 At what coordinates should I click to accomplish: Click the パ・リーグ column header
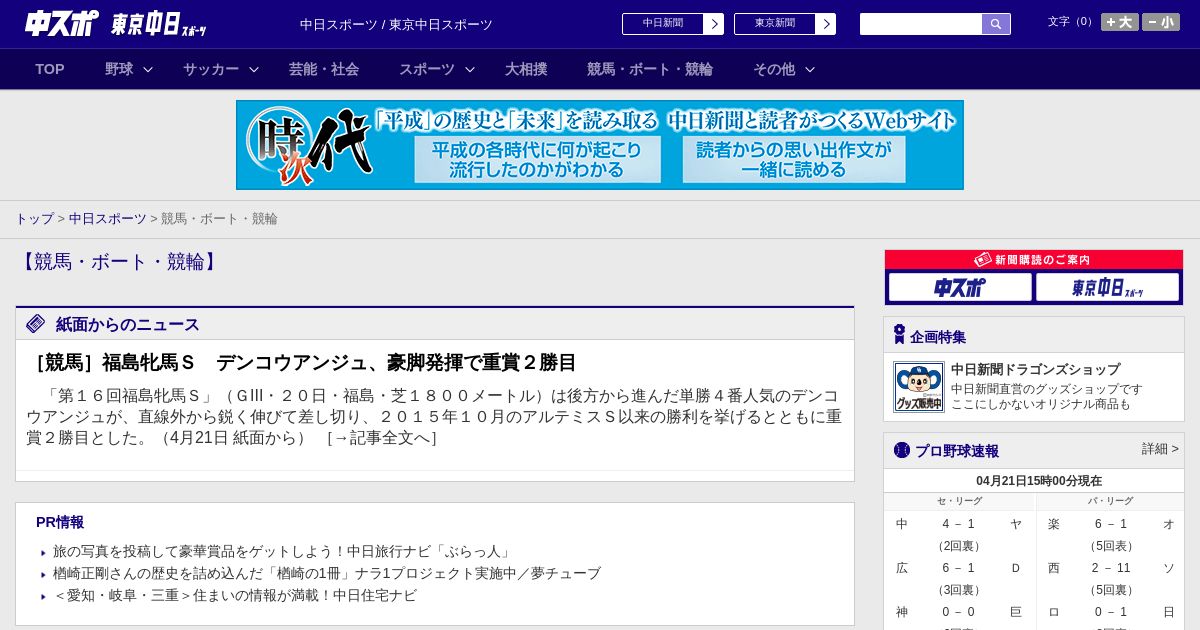tap(1111, 501)
